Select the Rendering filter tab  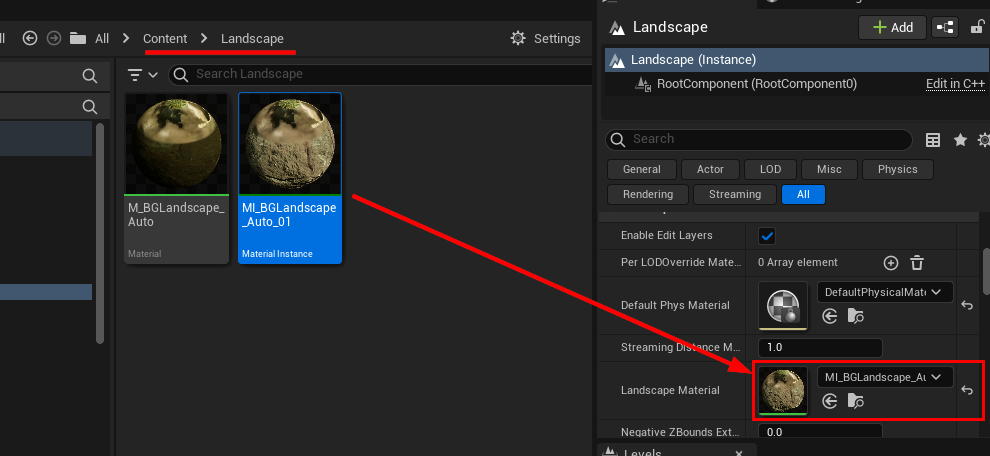coord(648,195)
